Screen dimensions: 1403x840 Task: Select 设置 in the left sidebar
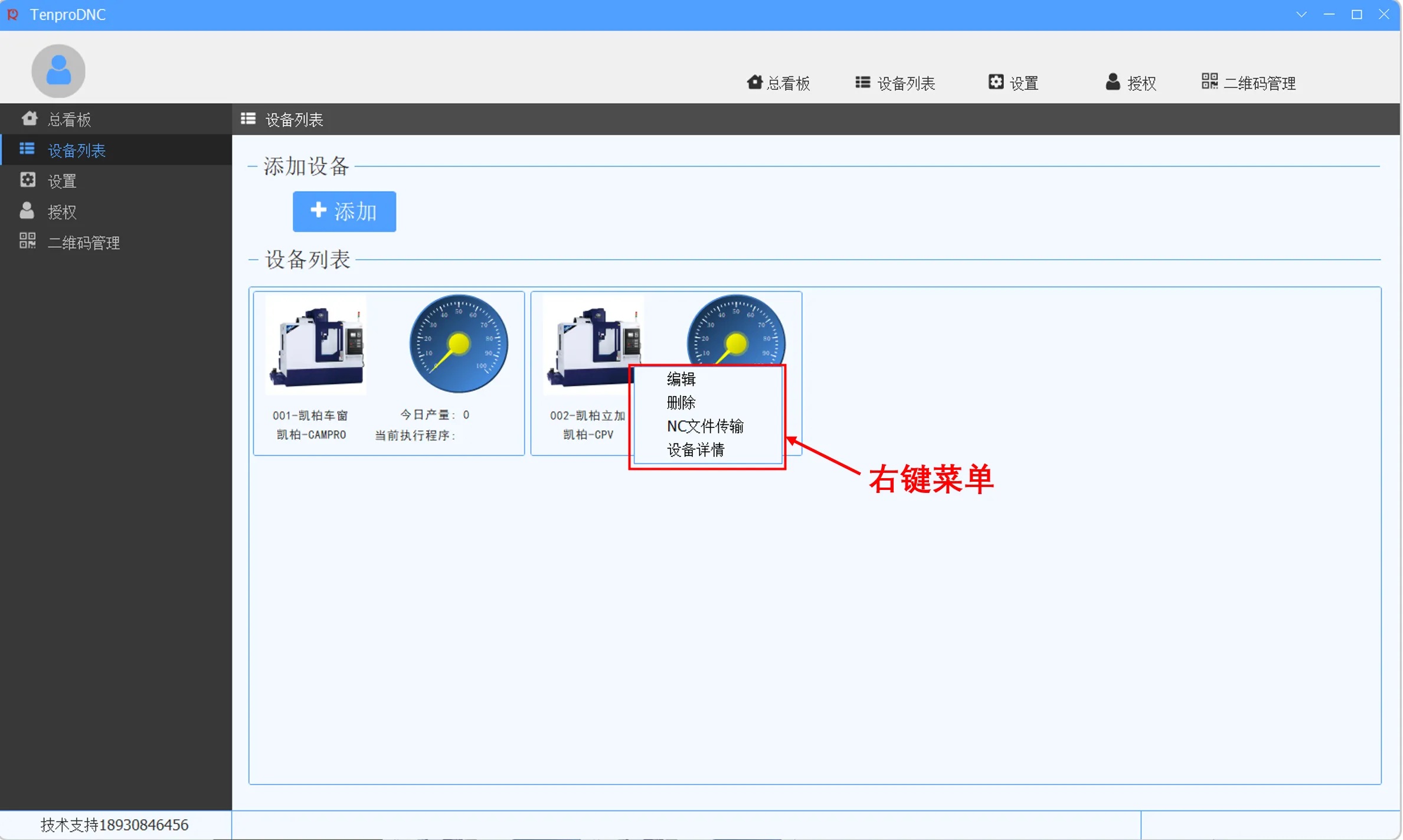[62, 181]
